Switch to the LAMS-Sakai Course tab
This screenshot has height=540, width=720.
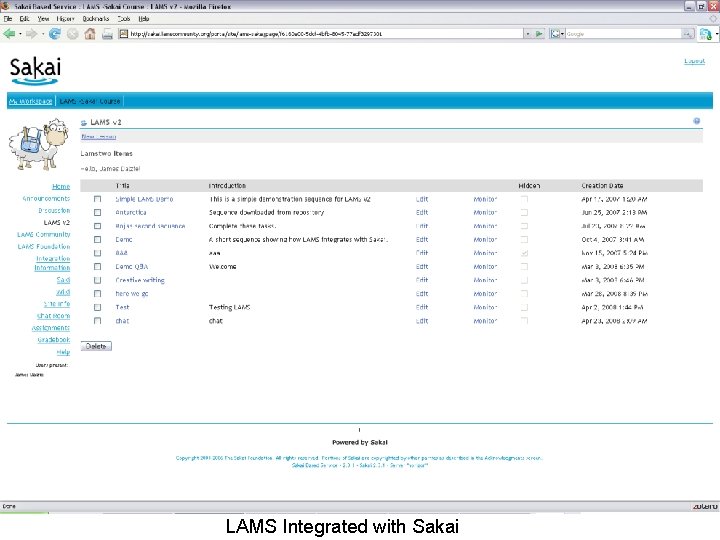(90, 101)
